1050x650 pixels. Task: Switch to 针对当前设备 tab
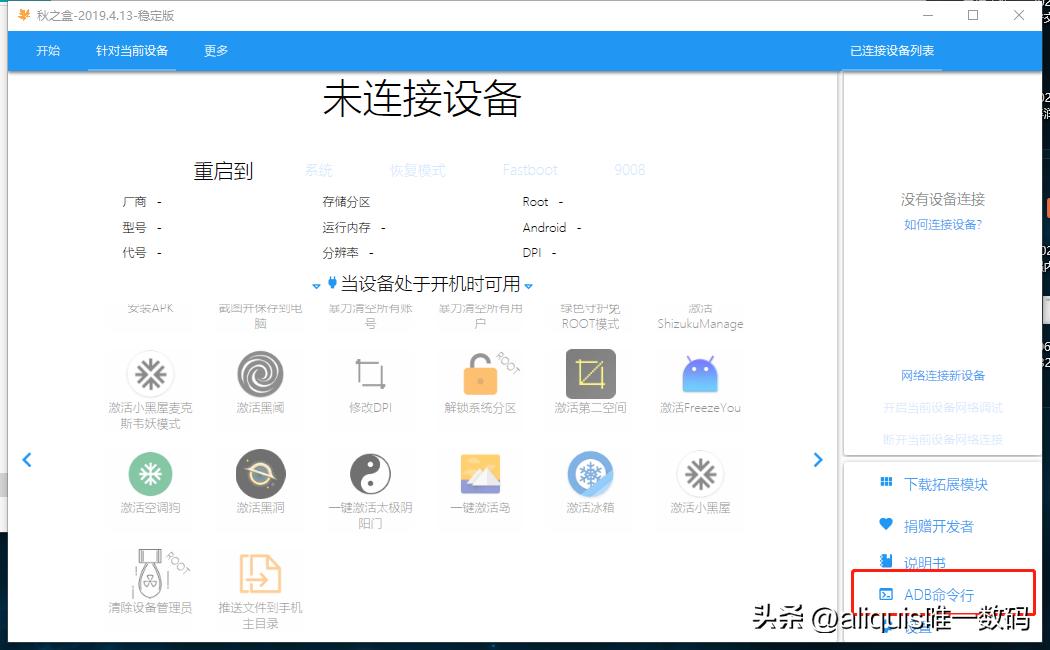132,51
